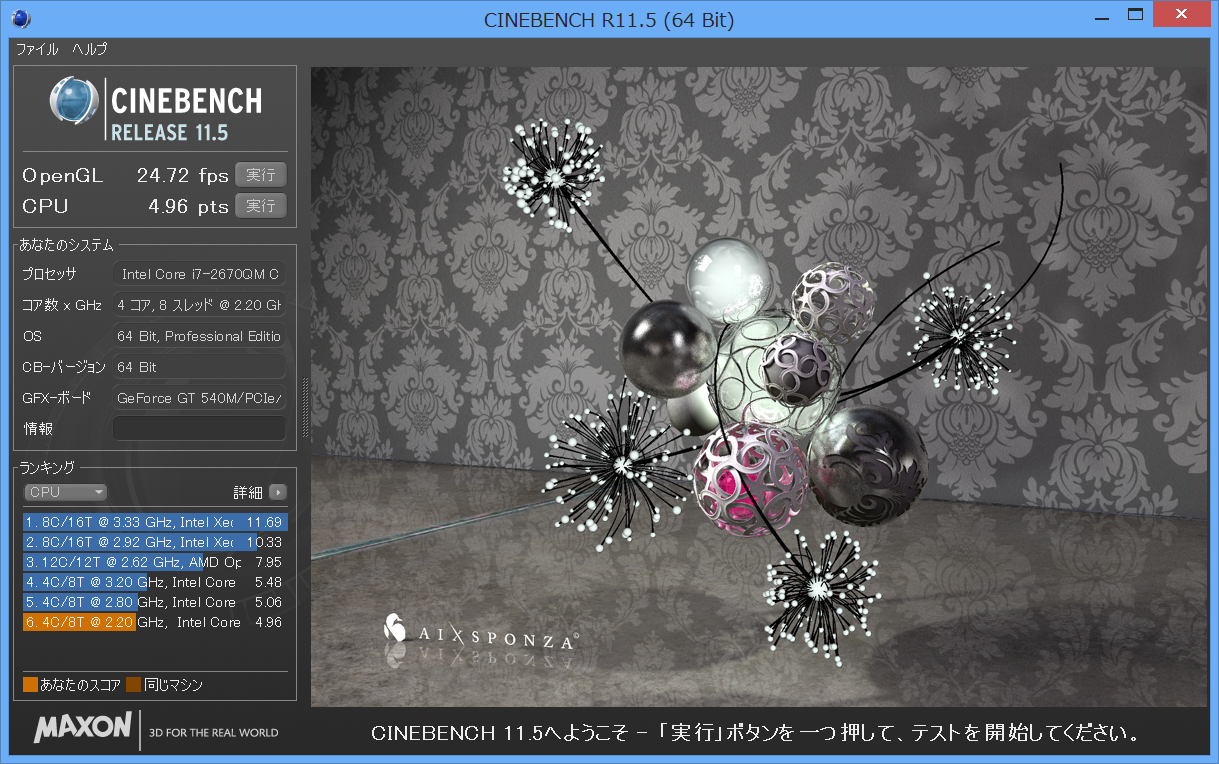Click the orange あなたのスコア legend swatch
Screen dimensions: 1219x764
pyautogui.click(x=31, y=685)
